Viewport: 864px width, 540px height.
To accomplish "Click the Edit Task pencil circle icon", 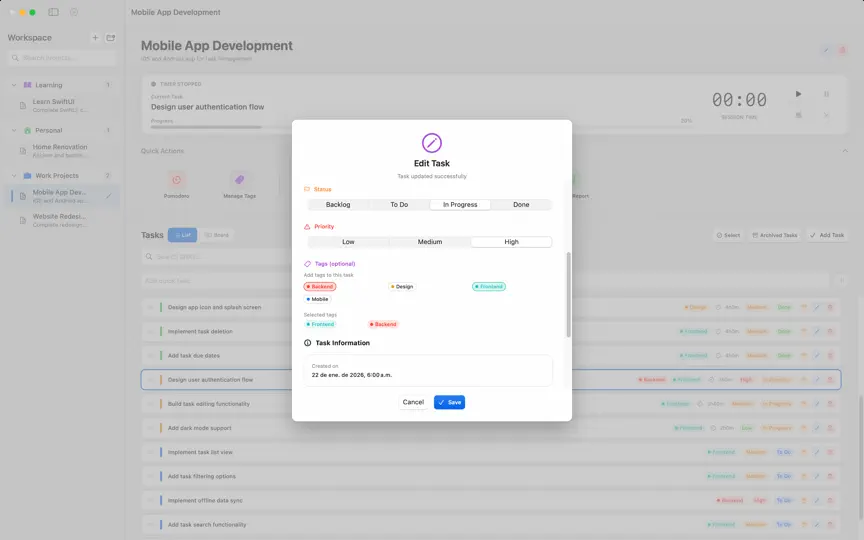I will pos(432,143).
